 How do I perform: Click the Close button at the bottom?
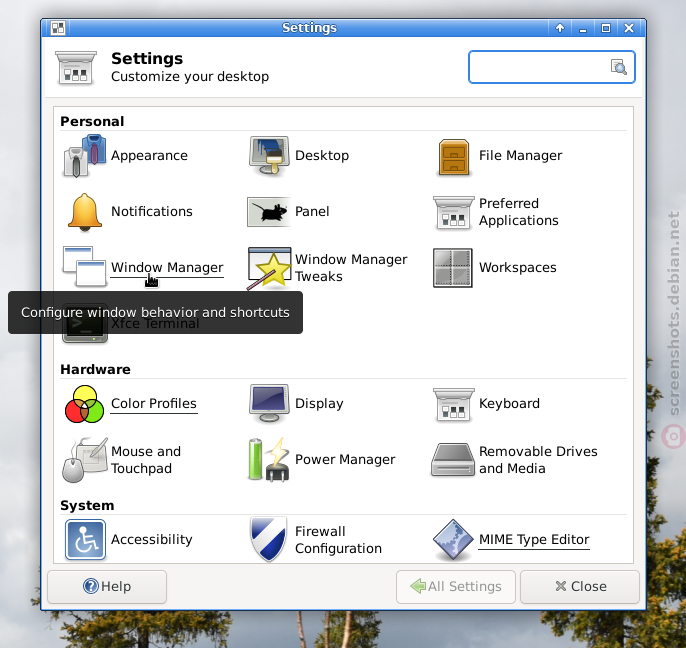tap(580, 587)
